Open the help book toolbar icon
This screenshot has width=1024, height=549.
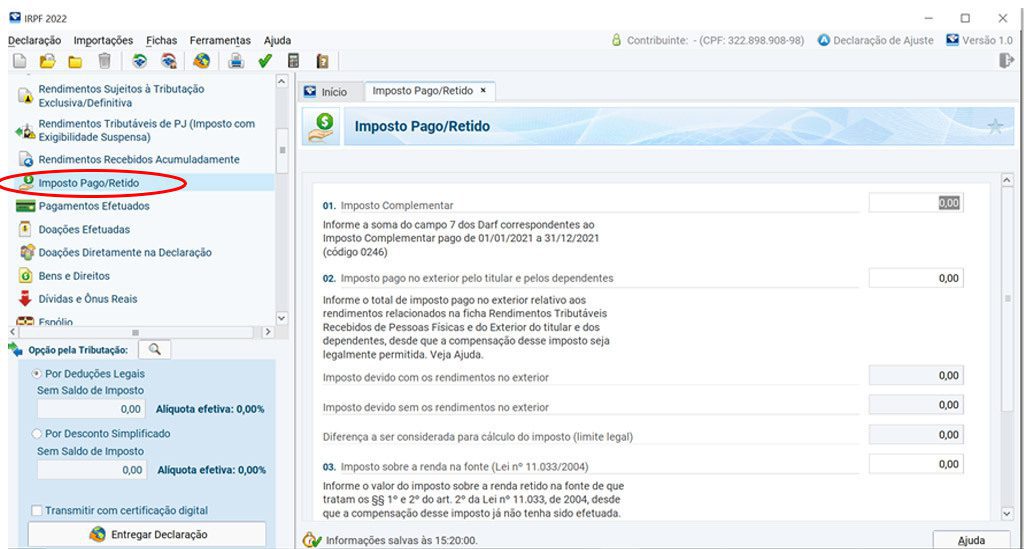coord(323,61)
